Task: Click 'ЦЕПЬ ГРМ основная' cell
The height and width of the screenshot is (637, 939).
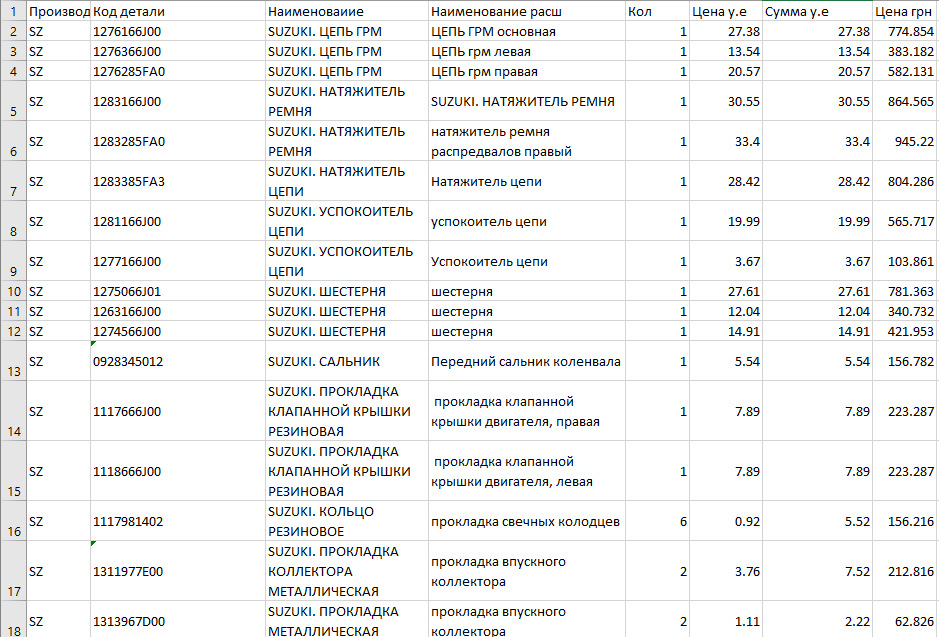Action: 527,31
